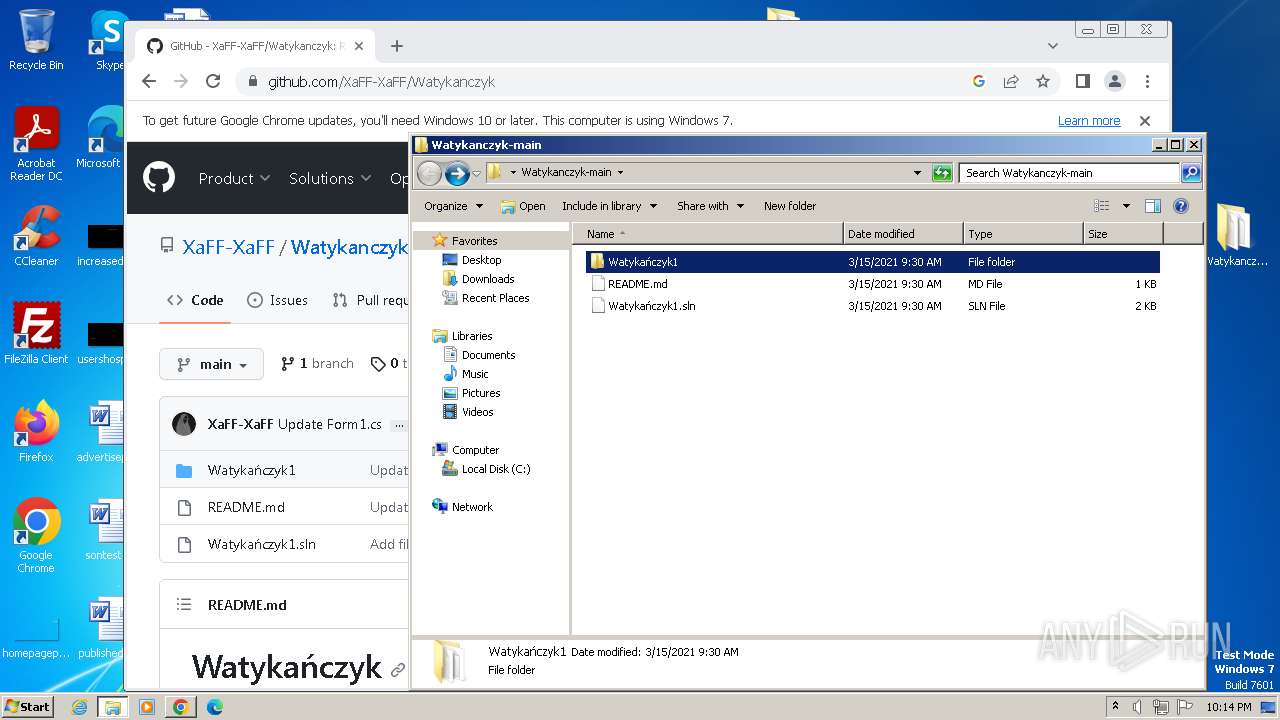Open Local Disk (C:) in navigation pane
Image resolution: width=1280 pixels, height=720 pixels.
(495, 469)
